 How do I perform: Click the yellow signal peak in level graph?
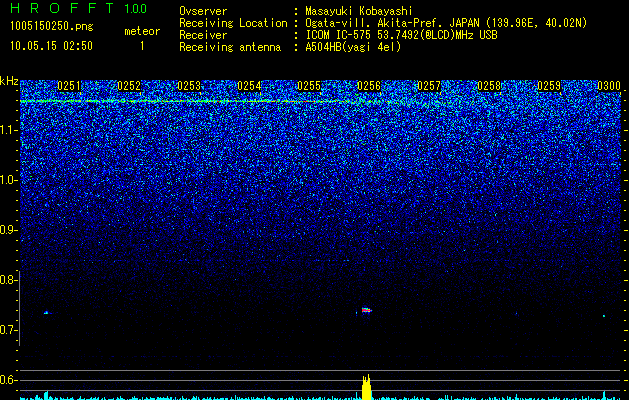coord(366,387)
